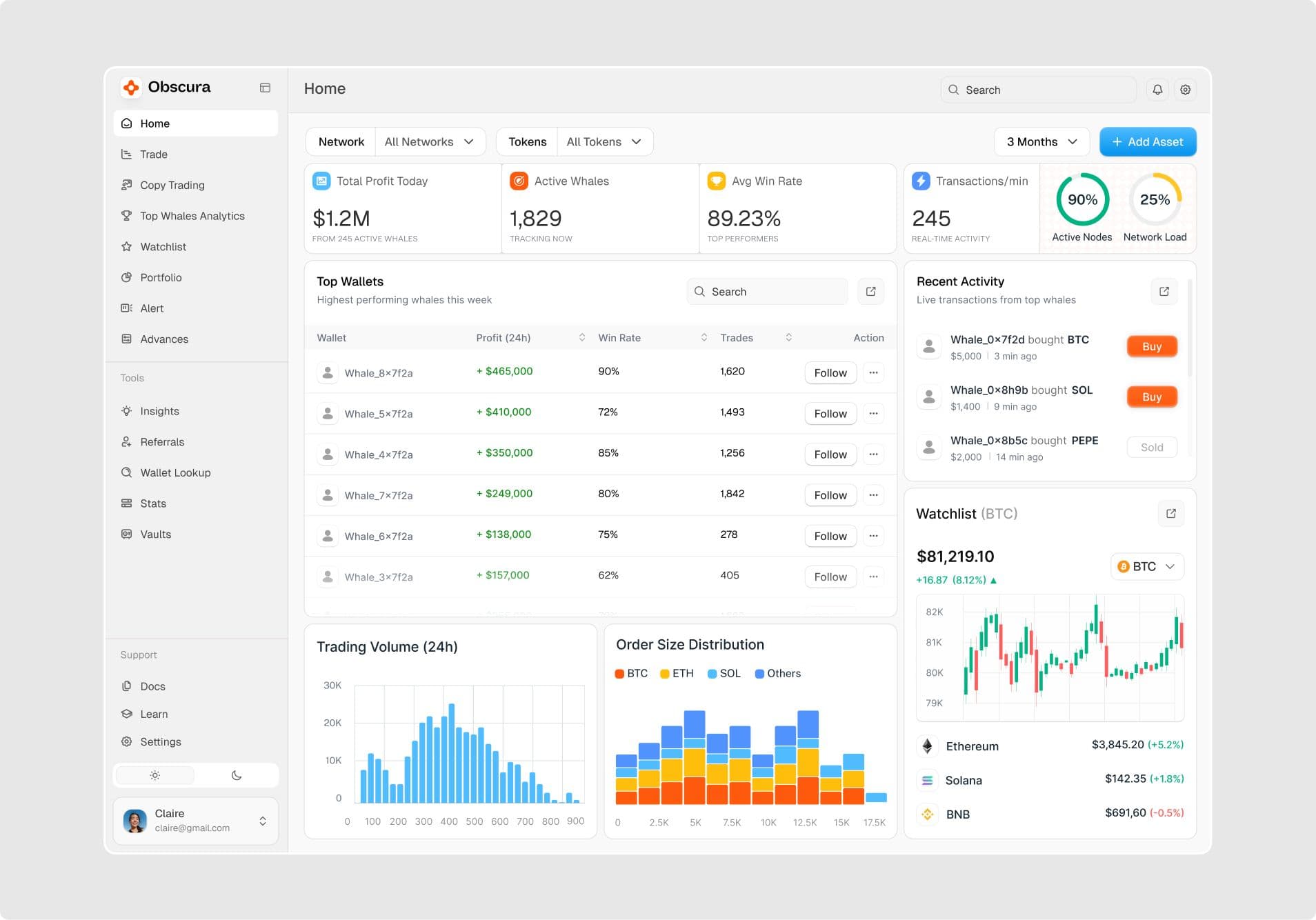Open Watchlist external link icon
Image resolution: width=1316 pixels, height=920 pixels.
click(1170, 514)
